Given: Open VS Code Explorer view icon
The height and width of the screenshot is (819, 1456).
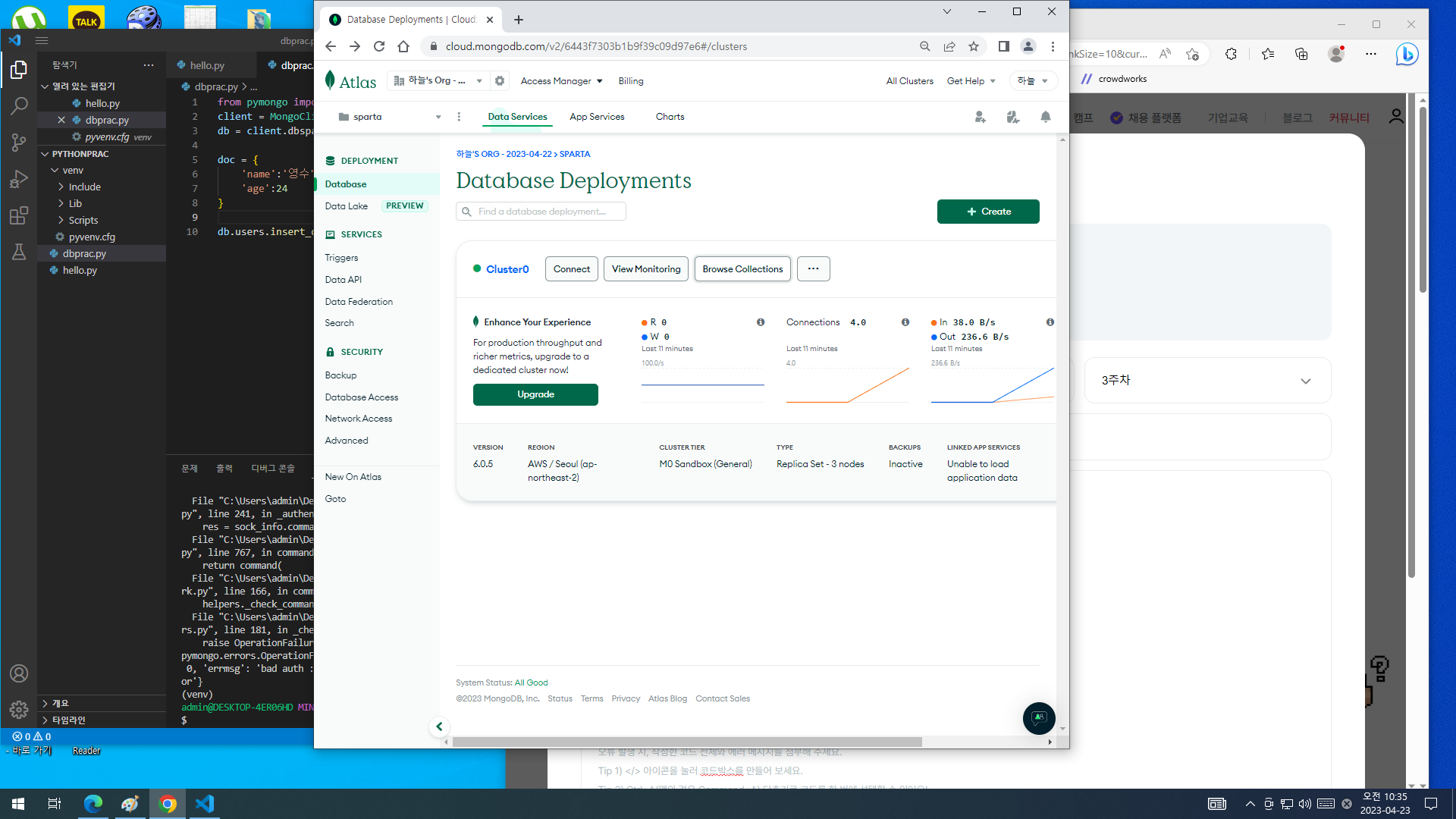Looking at the screenshot, I should pyautogui.click(x=19, y=70).
